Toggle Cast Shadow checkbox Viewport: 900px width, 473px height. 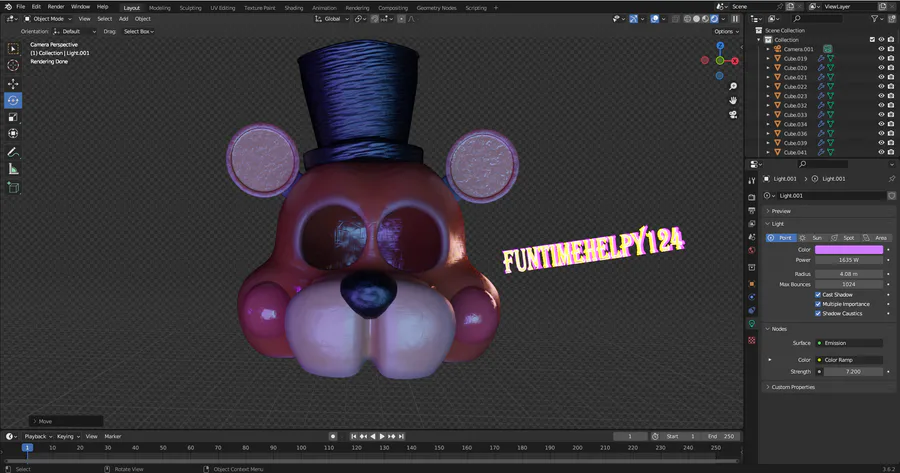click(x=818, y=294)
